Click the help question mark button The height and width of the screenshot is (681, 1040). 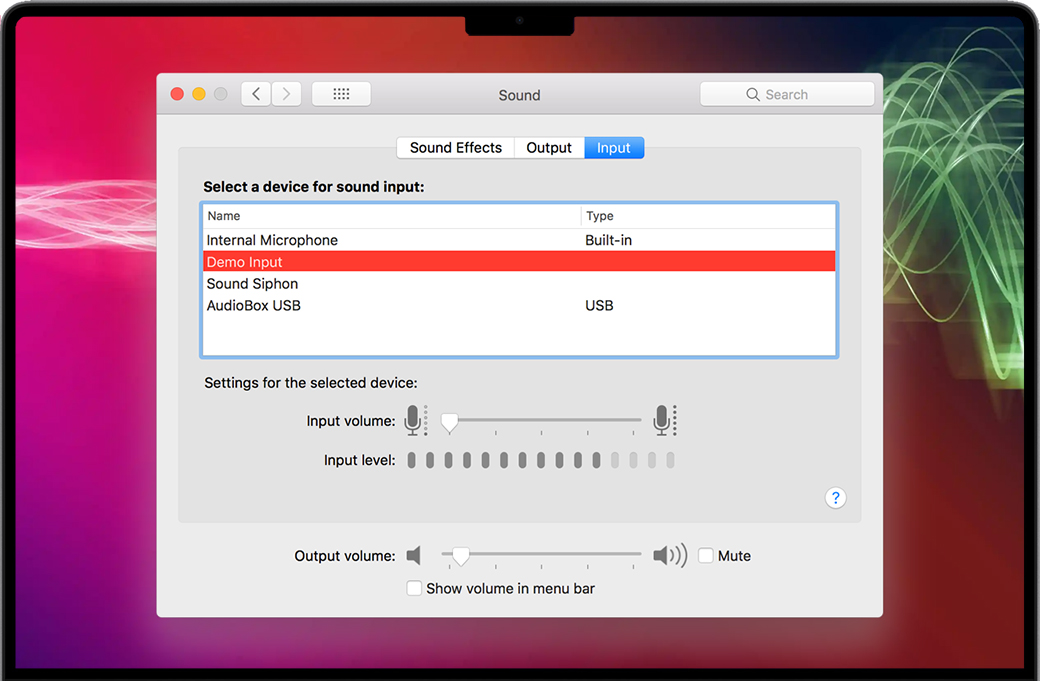836,498
